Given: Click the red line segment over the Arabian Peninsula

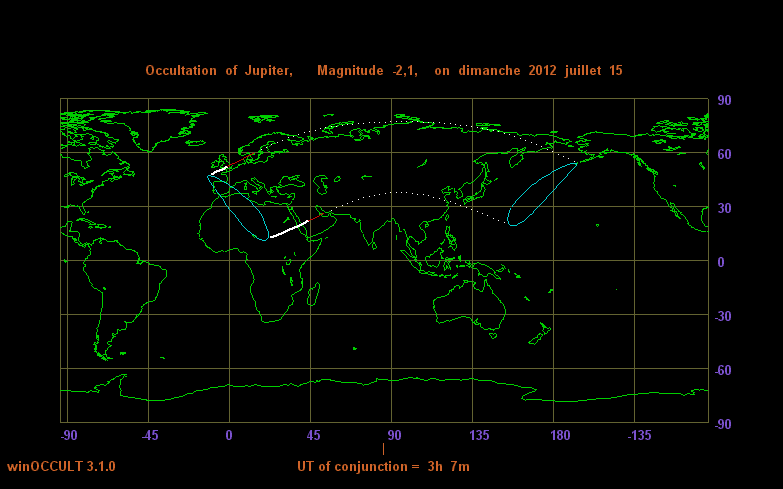Looking at the screenshot, I should point(317,217).
